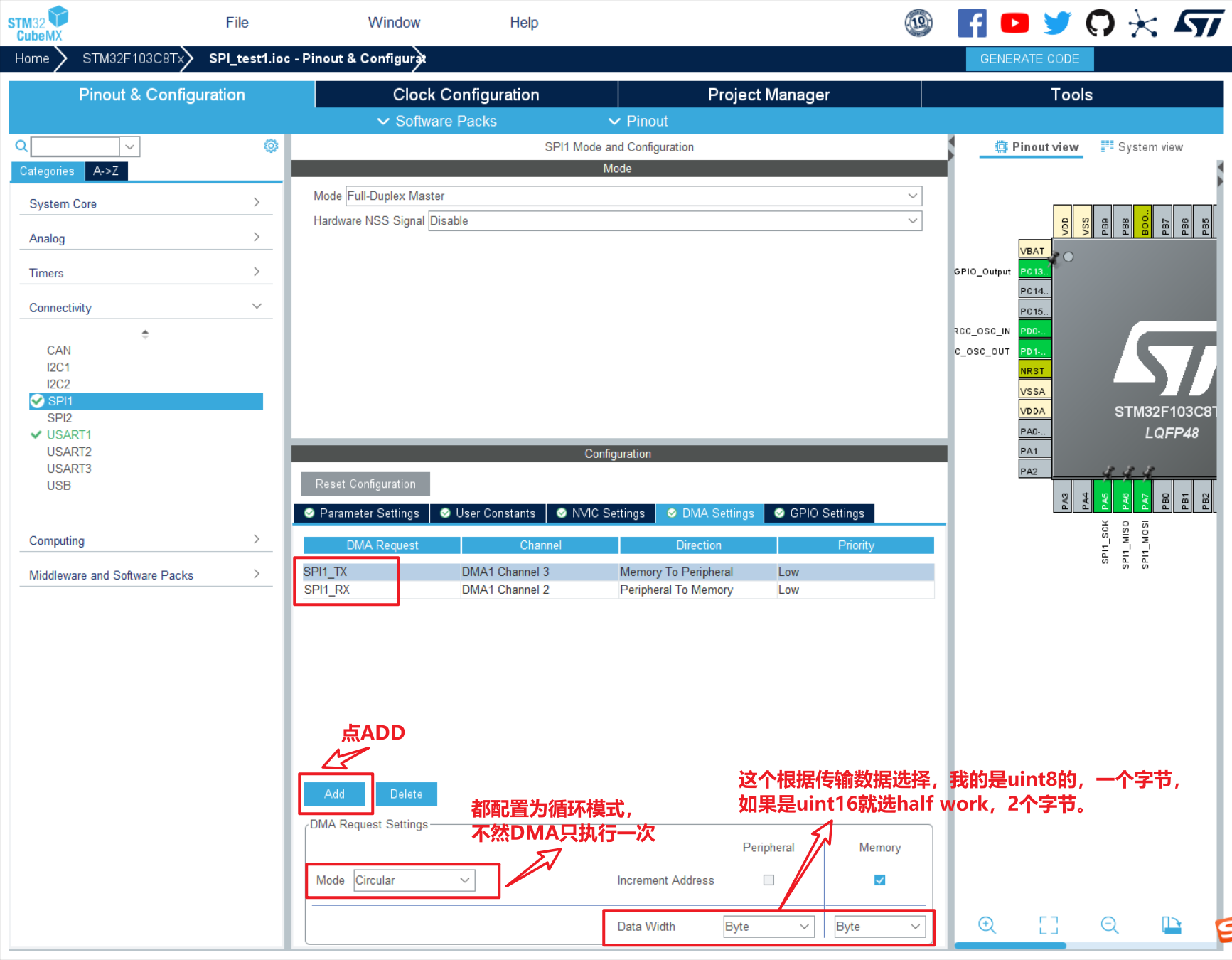1232x960 pixels.
Task: Click the SPI1 enabled check icon in list
Action: [x=37, y=401]
